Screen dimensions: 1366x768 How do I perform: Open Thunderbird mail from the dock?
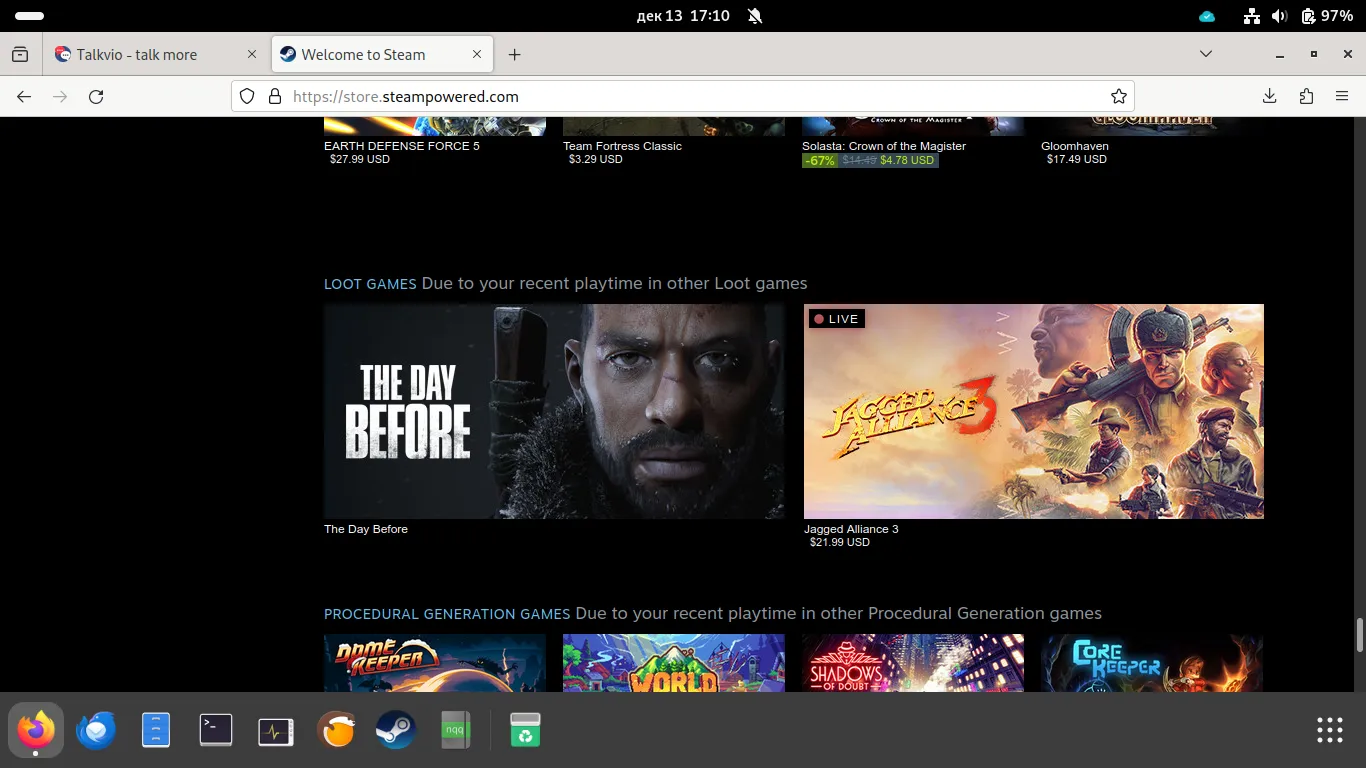pos(96,730)
